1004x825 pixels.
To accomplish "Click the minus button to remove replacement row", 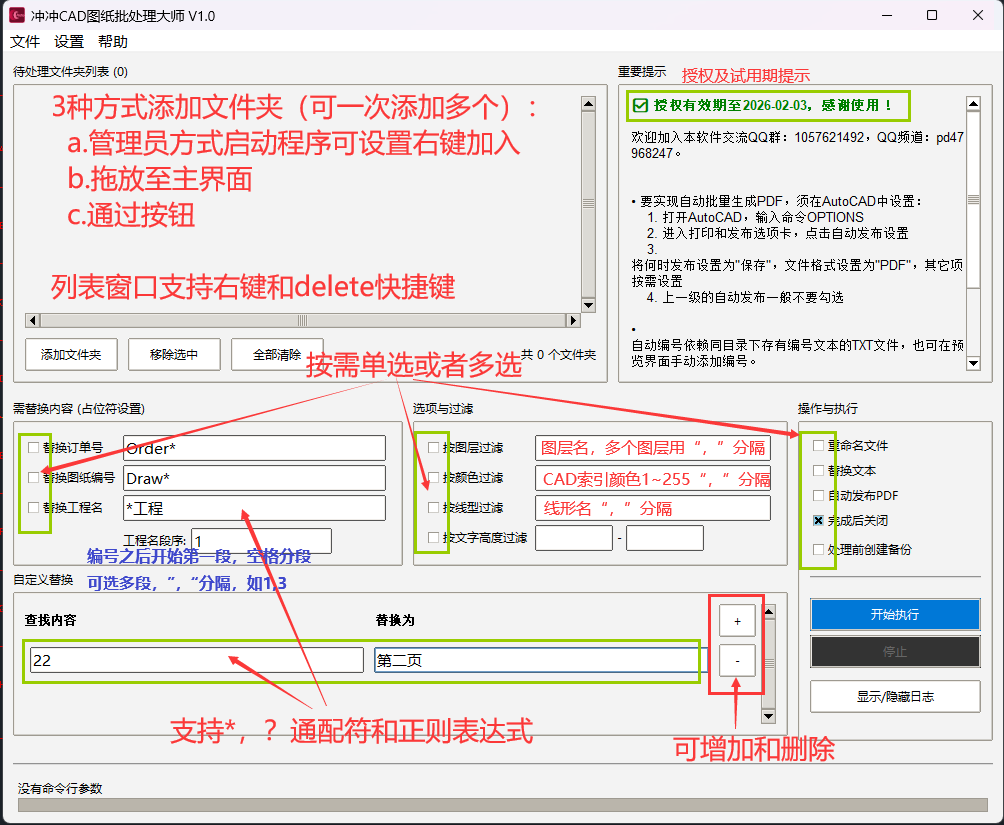I will pos(737,661).
